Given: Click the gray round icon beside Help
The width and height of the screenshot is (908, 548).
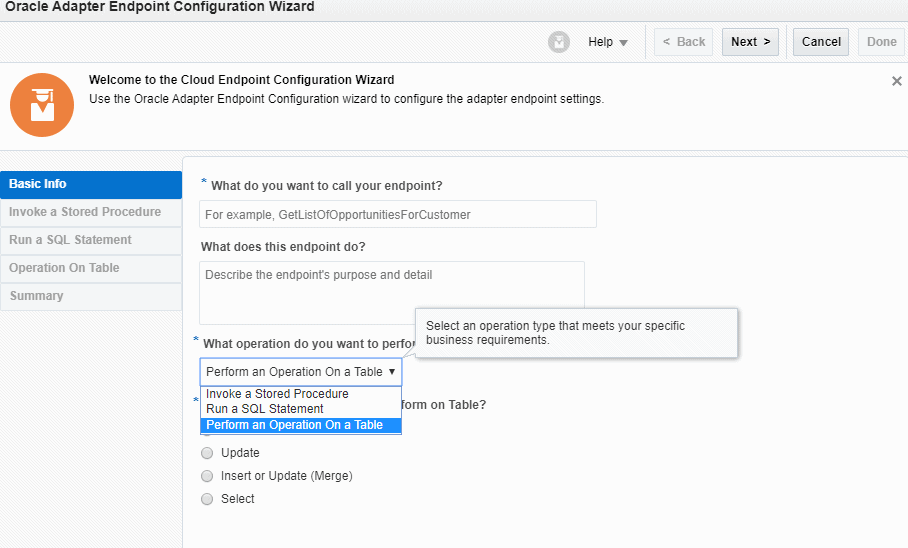Looking at the screenshot, I should (x=559, y=42).
